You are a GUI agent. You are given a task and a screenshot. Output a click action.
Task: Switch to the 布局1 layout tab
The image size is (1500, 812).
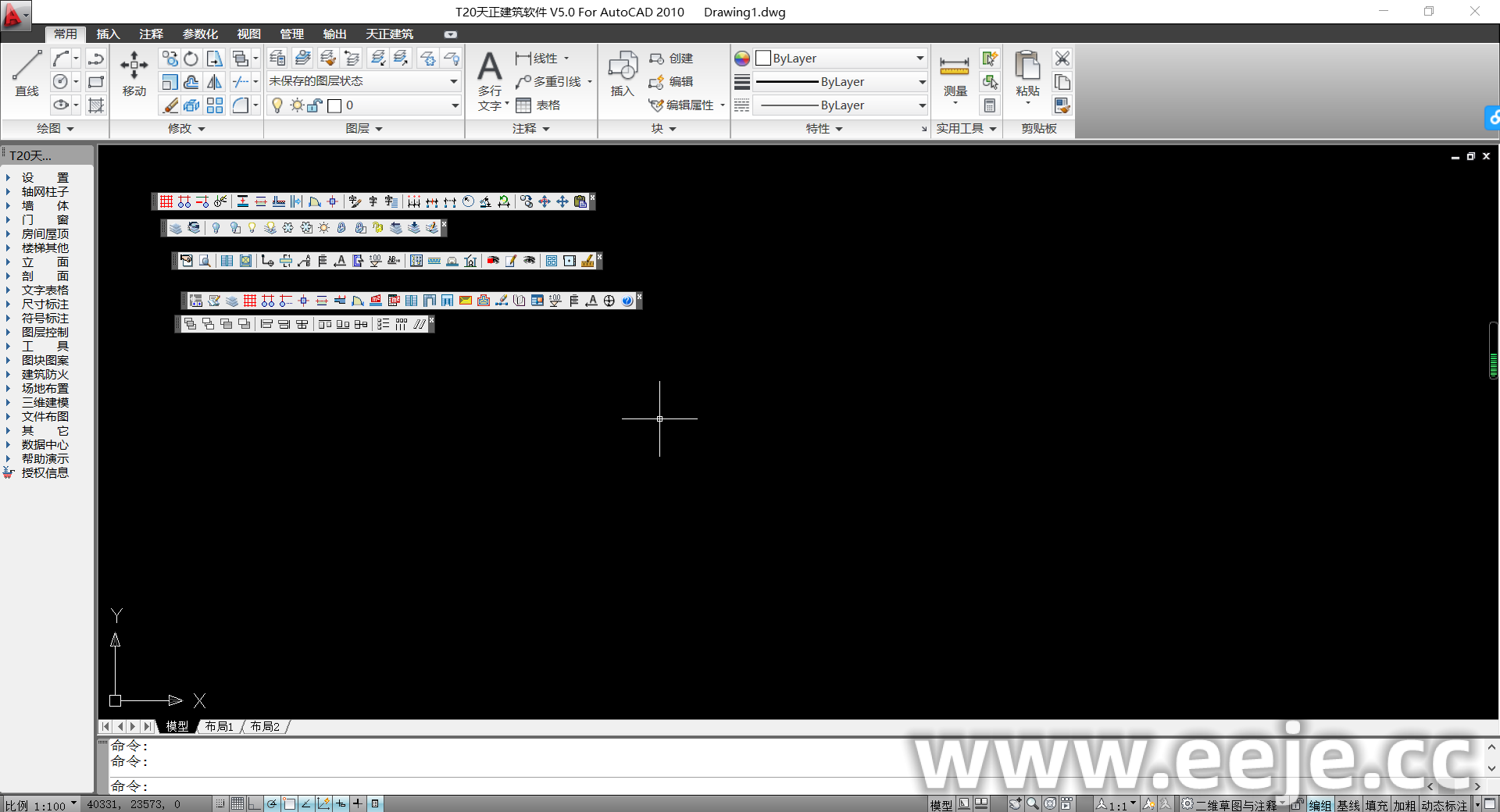219,726
